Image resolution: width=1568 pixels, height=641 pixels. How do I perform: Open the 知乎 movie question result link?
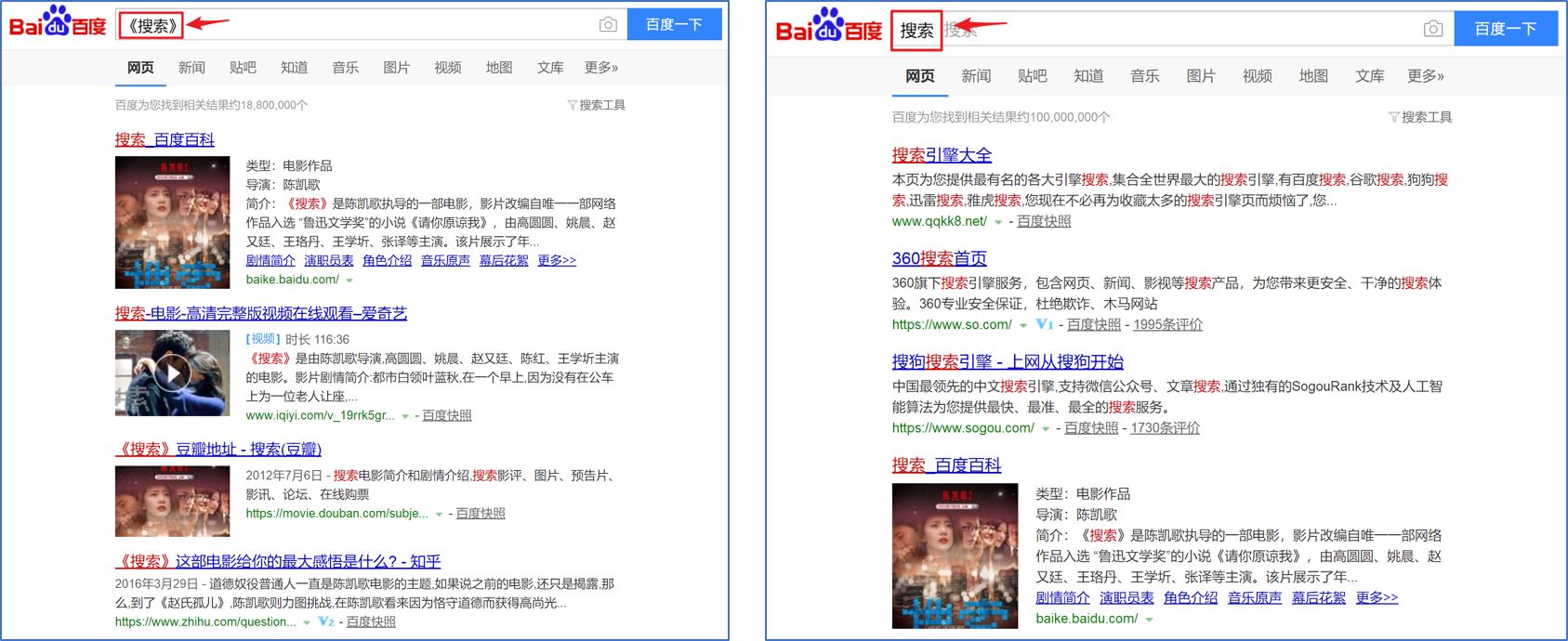pos(278,561)
